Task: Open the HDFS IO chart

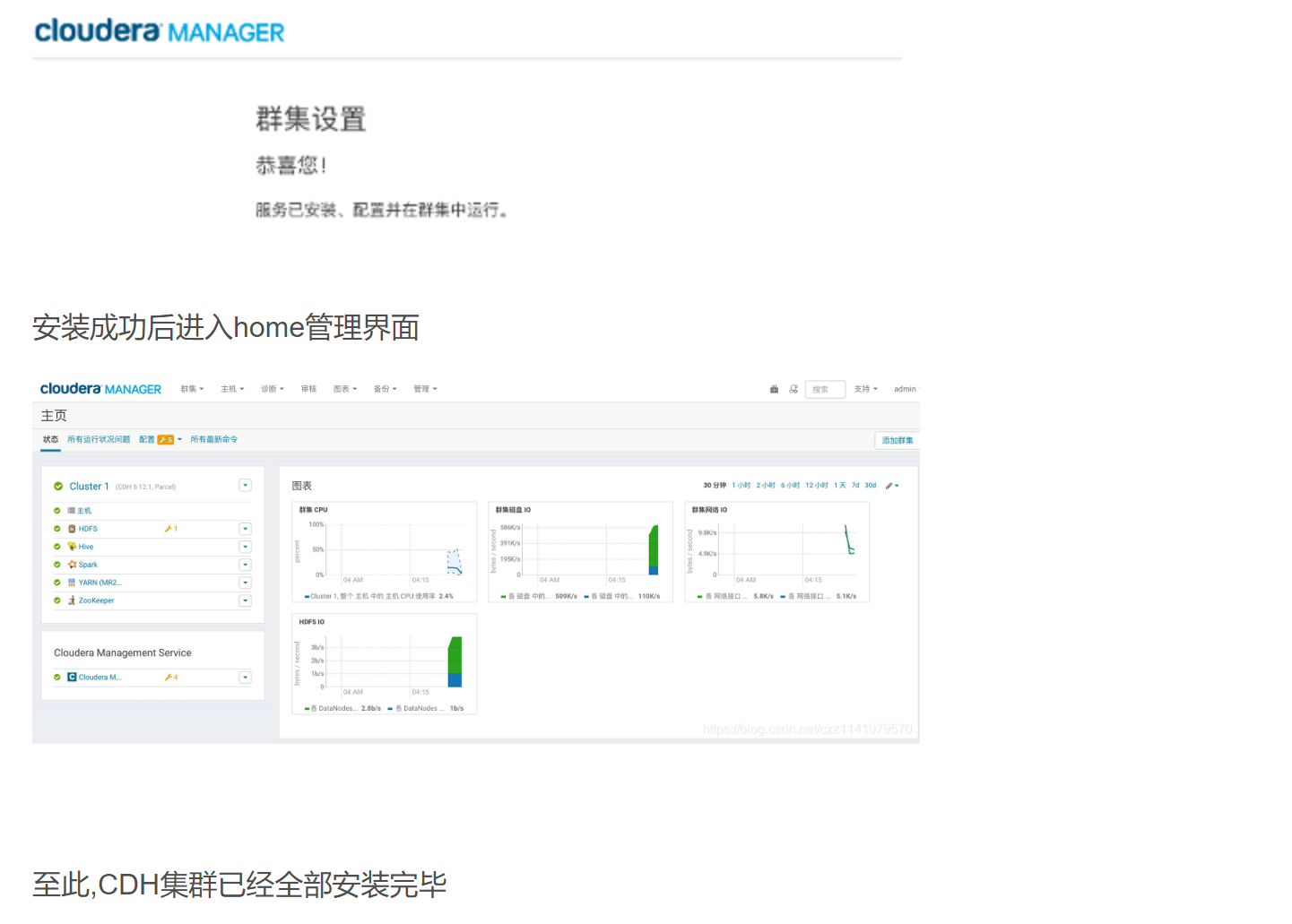Action: 384,664
